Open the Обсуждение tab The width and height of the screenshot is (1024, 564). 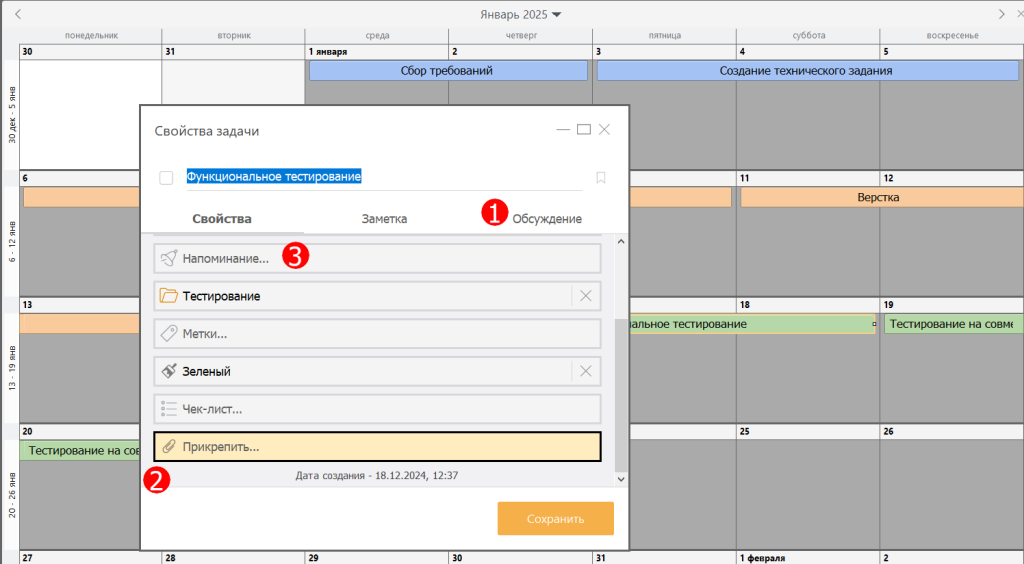pyautogui.click(x=546, y=219)
